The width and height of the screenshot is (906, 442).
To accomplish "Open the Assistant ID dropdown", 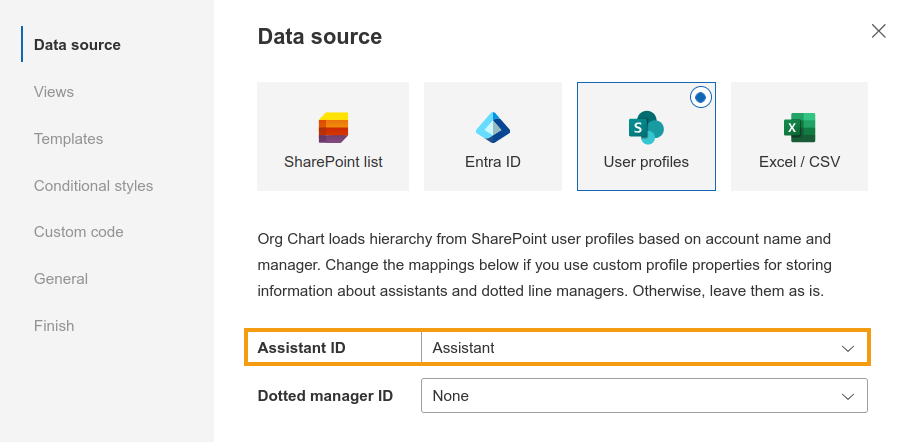I will [644, 348].
